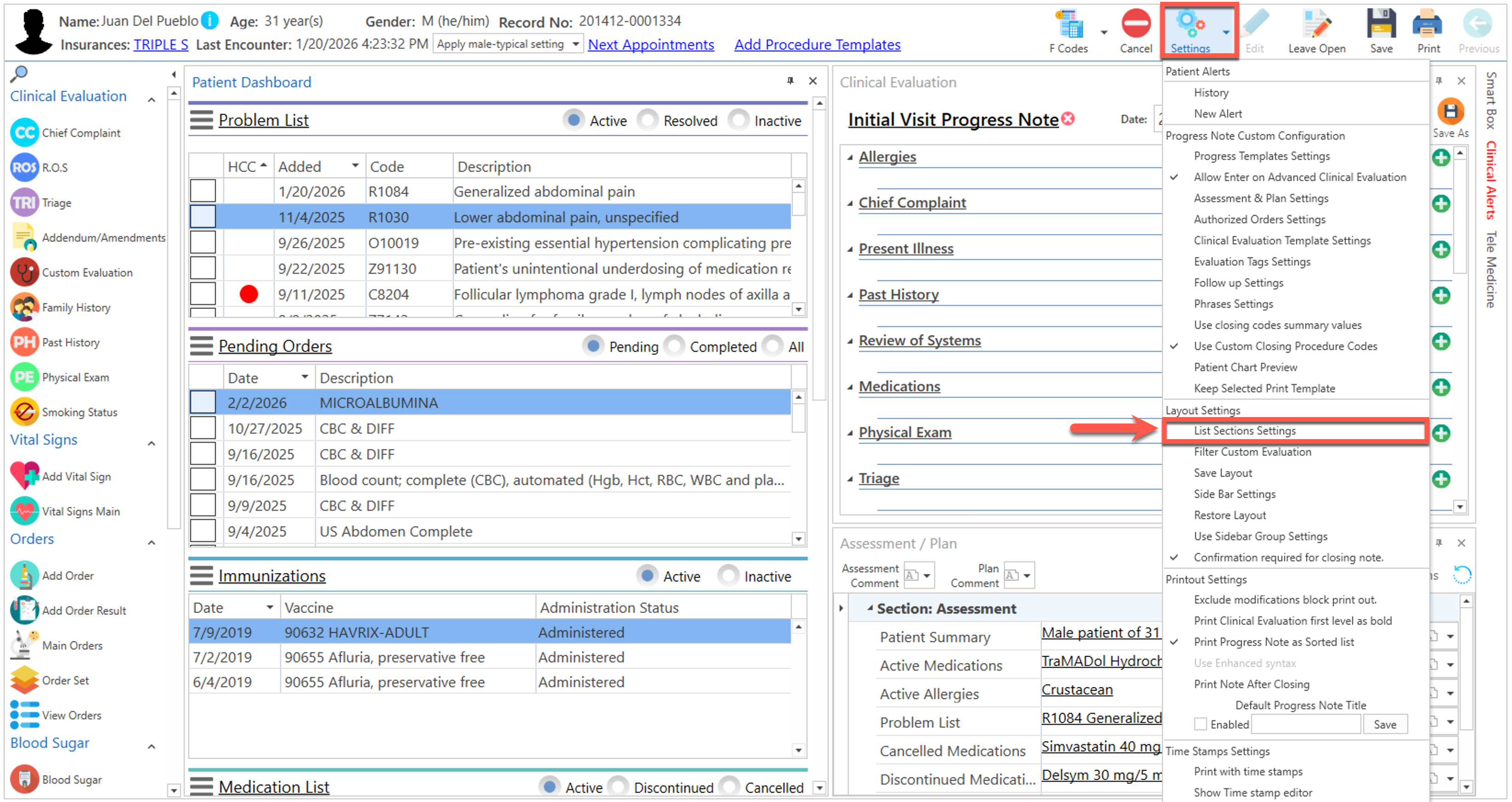Select the Resolved radio in Problem List

click(x=648, y=120)
